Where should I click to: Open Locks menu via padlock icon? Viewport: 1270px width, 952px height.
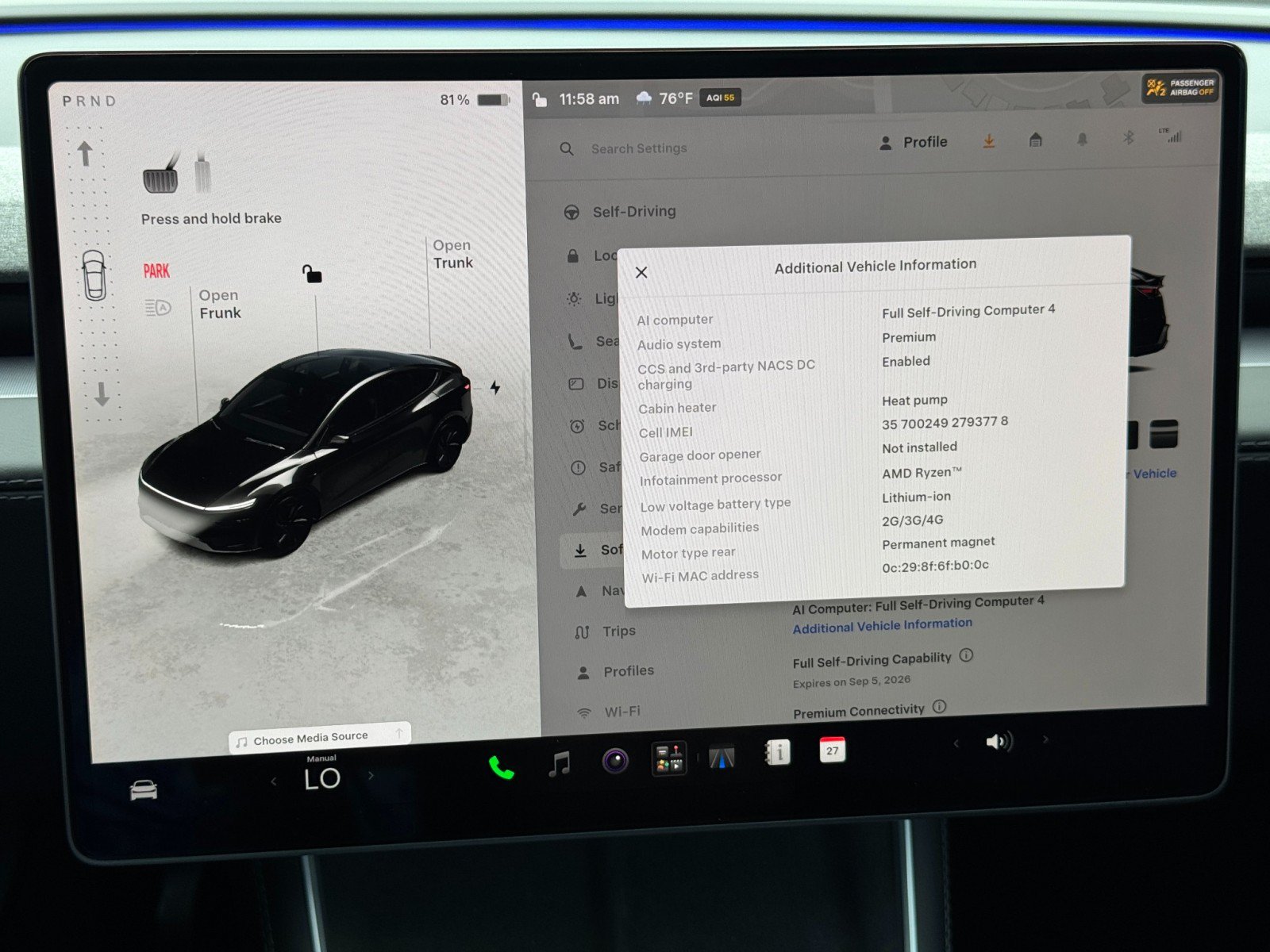click(x=573, y=256)
